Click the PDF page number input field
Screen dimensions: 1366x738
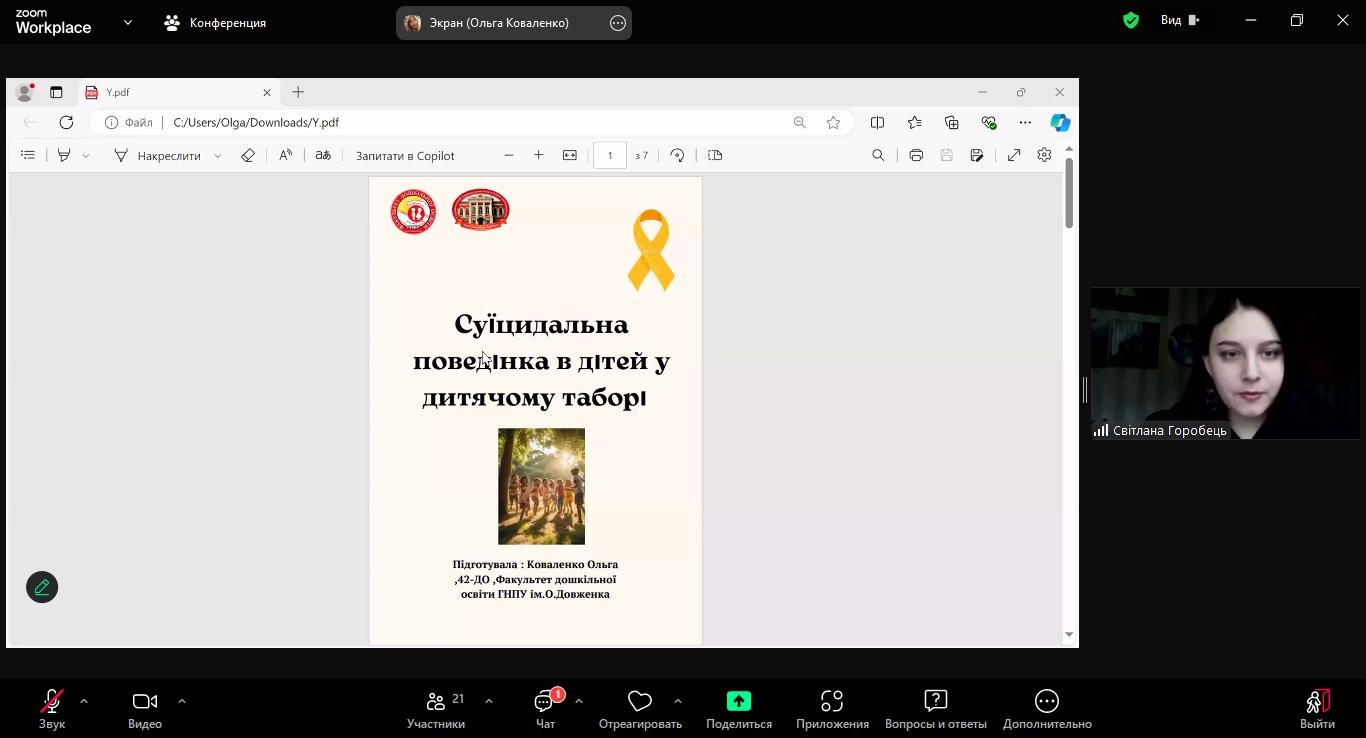609,156
